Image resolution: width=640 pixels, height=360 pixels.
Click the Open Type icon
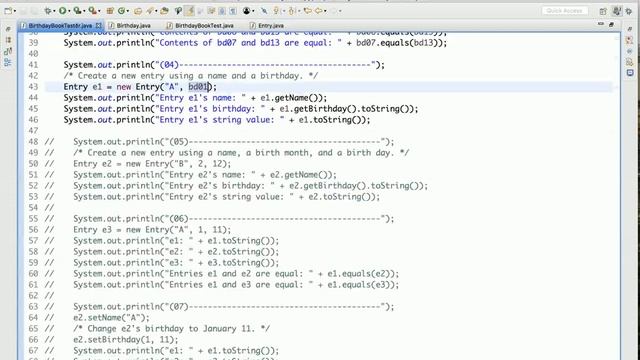coord(138,11)
